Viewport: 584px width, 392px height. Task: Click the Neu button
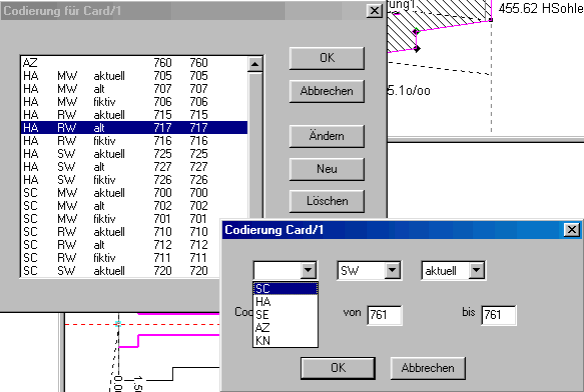[327, 169]
